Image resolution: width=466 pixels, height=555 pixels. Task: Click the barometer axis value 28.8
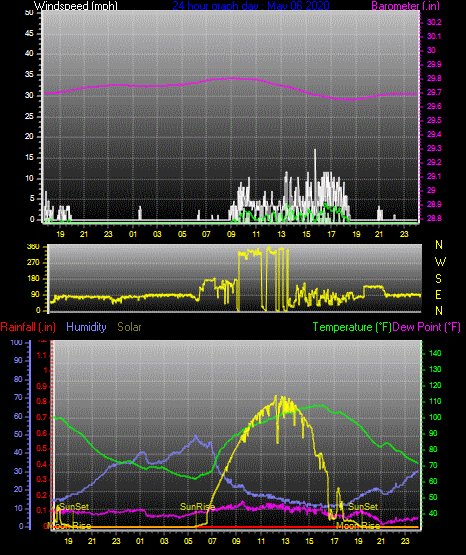pos(434,218)
